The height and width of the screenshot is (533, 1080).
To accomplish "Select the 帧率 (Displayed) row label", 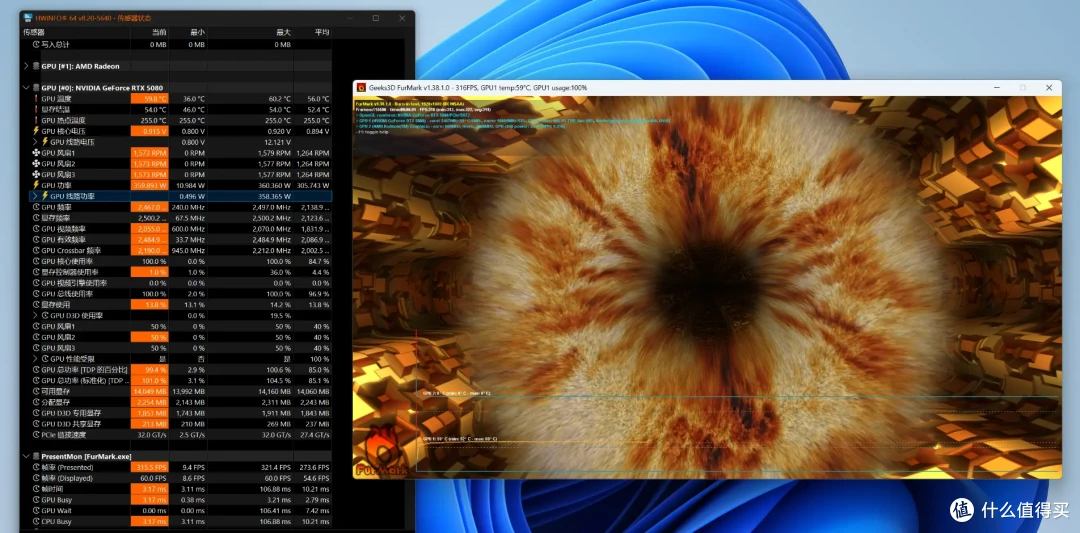I will pyautogui.click(x=67, y=478).
